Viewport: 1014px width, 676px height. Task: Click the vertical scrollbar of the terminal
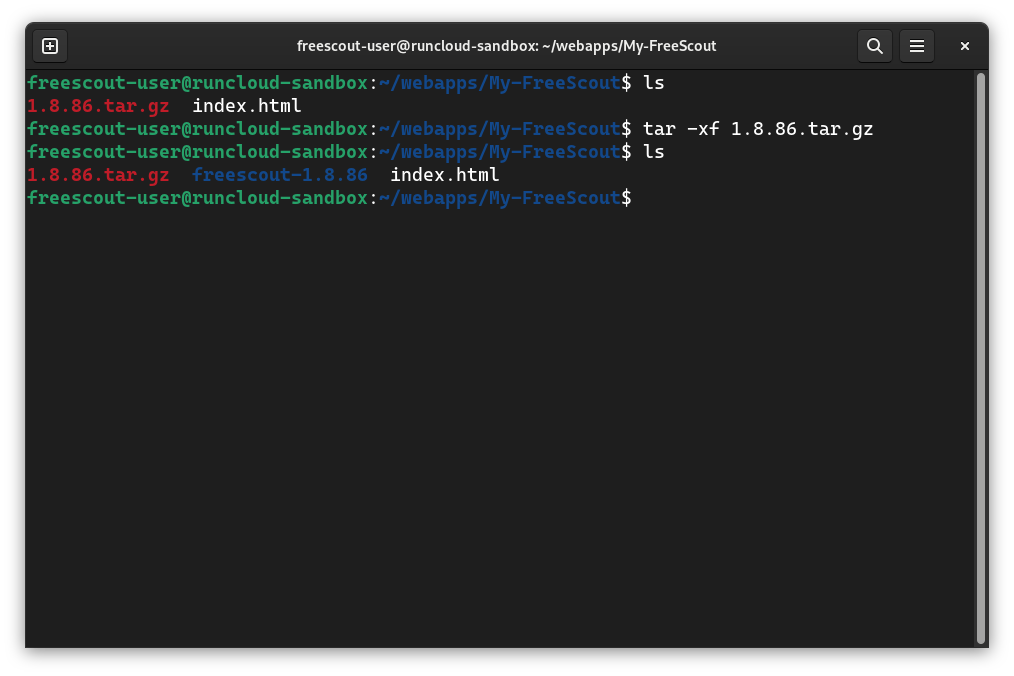coord(980,359)
